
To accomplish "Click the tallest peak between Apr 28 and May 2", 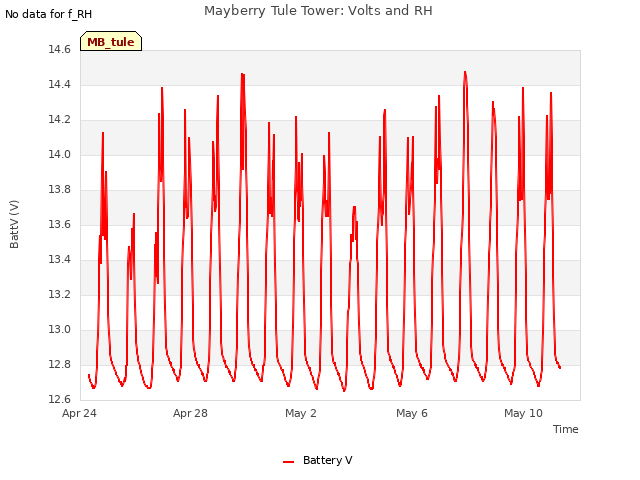I will pyautogui.click(x=243, y=74).
